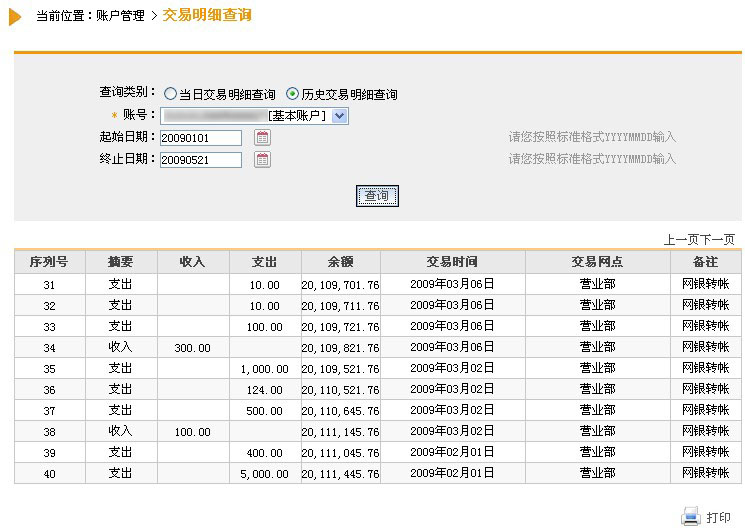Image resolution: width=745 pixels, height=528 pixels.
Task: Click the 余额 column header
Action: pos(340,262)
